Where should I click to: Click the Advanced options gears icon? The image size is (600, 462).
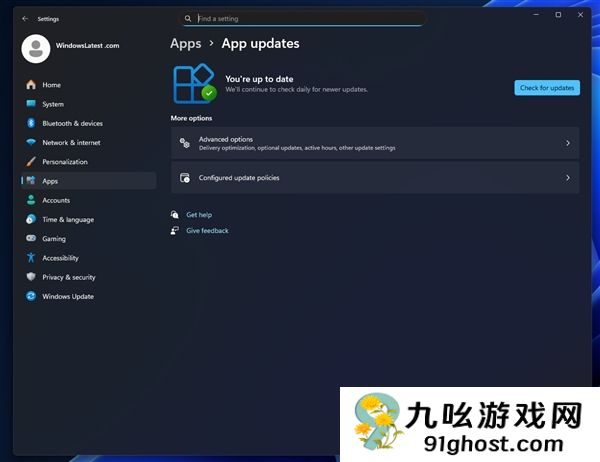click(x=185, y=143)
